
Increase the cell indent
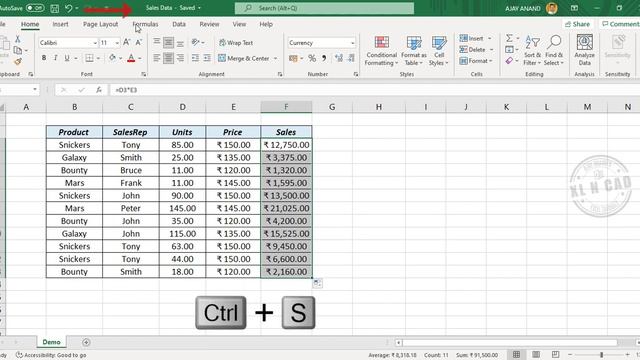pos(207,58)
